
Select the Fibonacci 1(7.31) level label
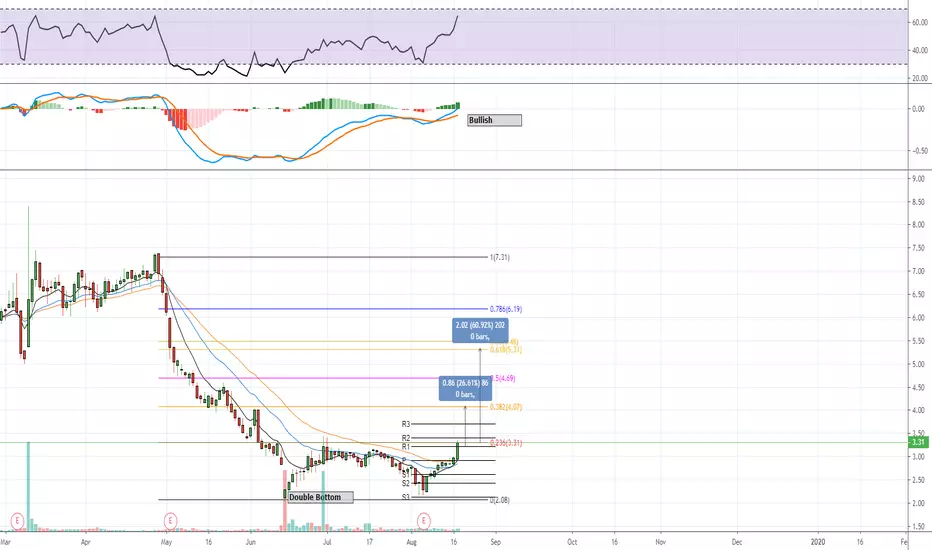click(x=499, y=257)
